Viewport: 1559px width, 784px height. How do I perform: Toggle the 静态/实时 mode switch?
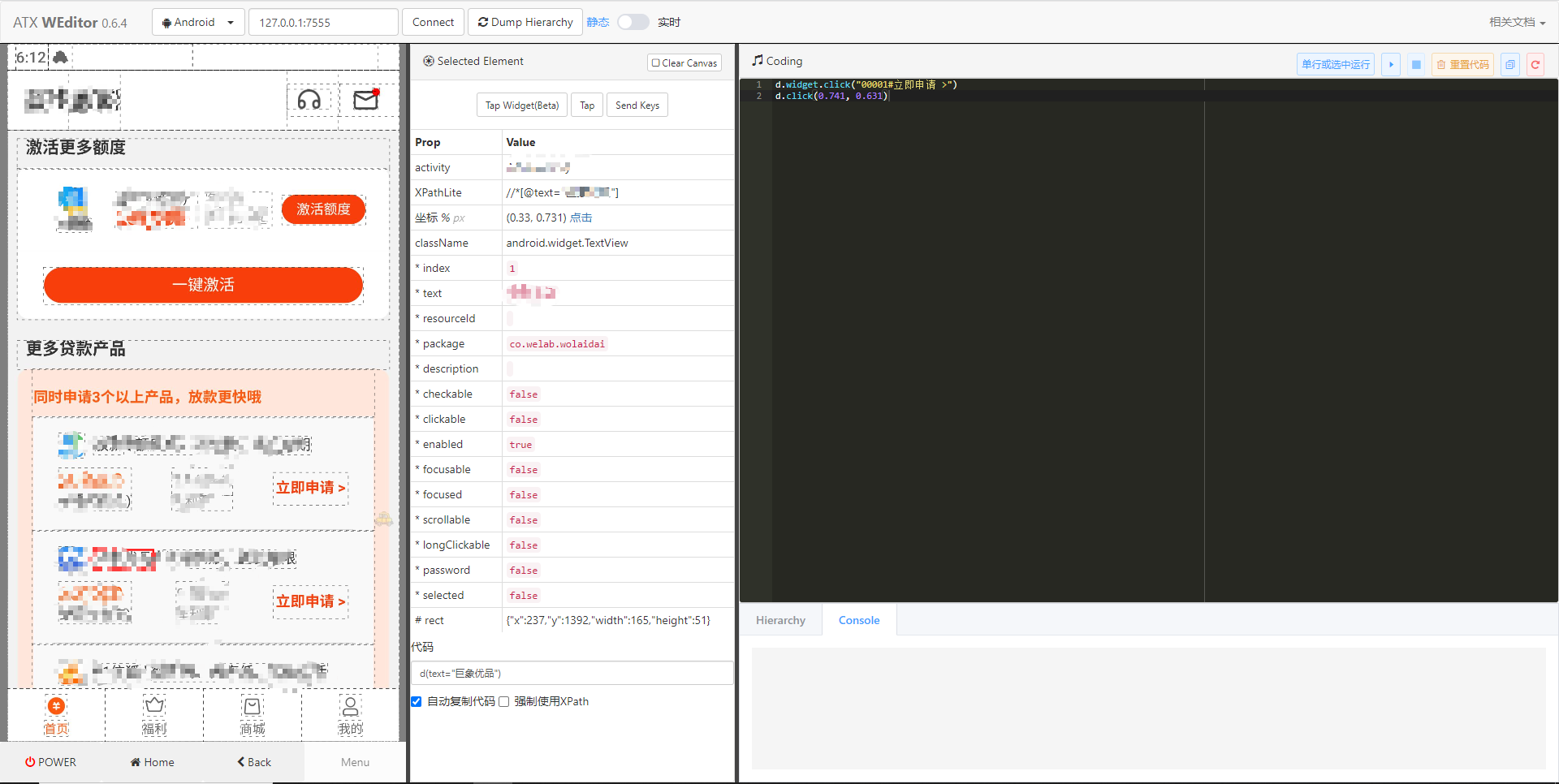(633, 22)
